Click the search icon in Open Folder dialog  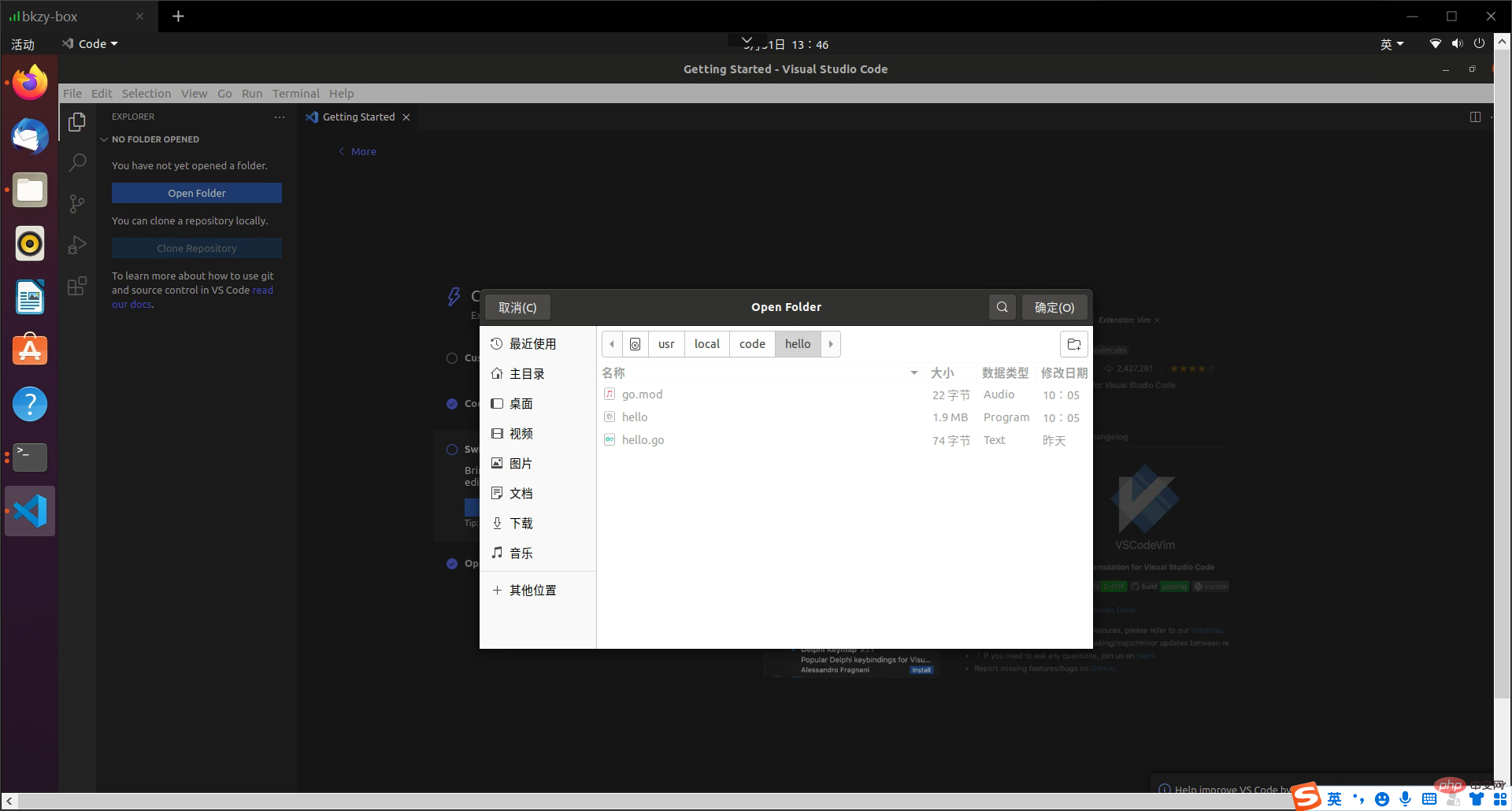(1002, 307)
